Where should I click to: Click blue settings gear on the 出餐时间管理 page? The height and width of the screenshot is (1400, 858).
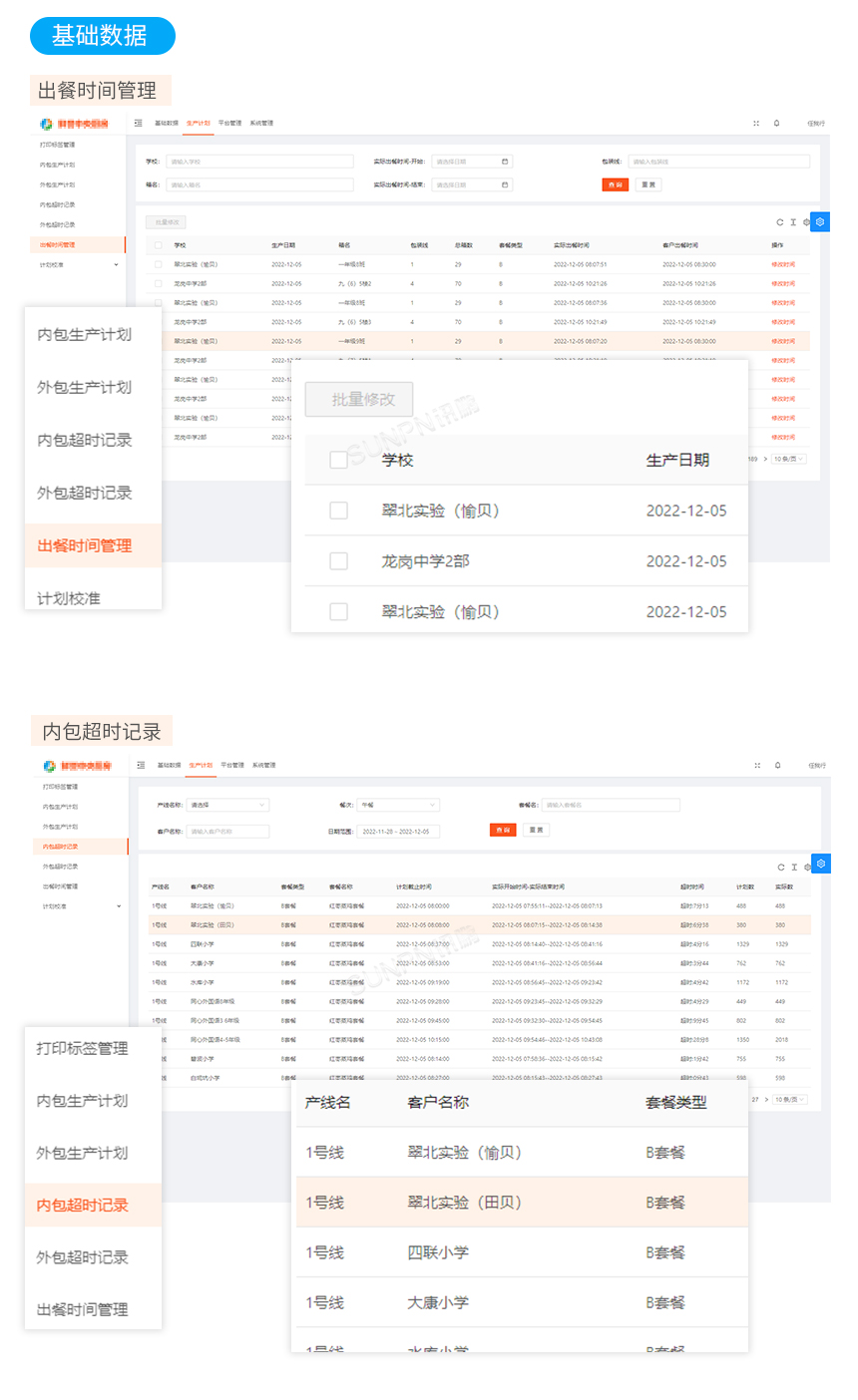pos(820,221)
